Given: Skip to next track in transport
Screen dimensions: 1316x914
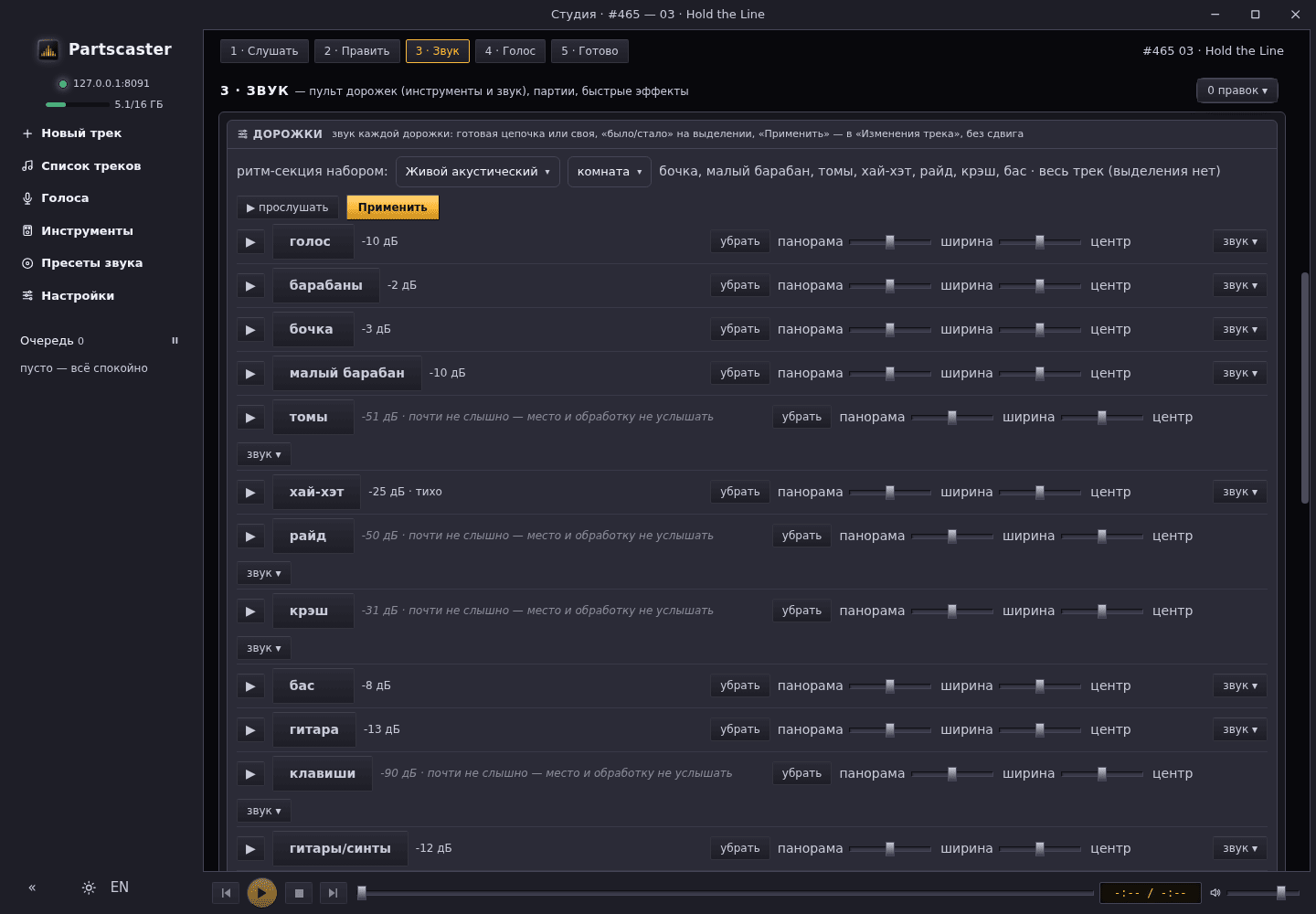Looking at the screenshot, I should 333,893.
